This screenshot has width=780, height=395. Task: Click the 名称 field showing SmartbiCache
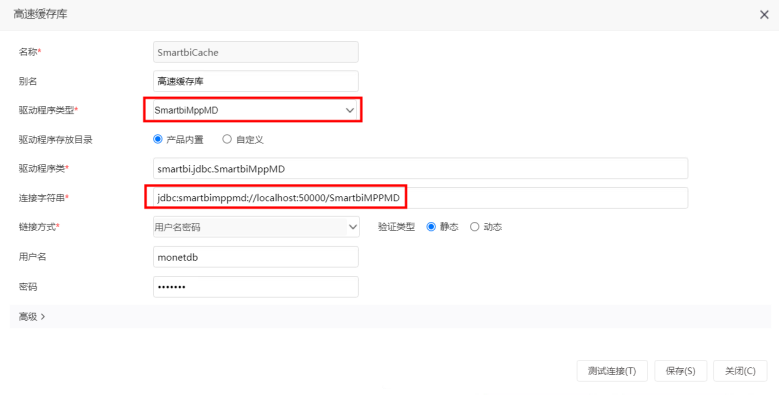point(256,52)
